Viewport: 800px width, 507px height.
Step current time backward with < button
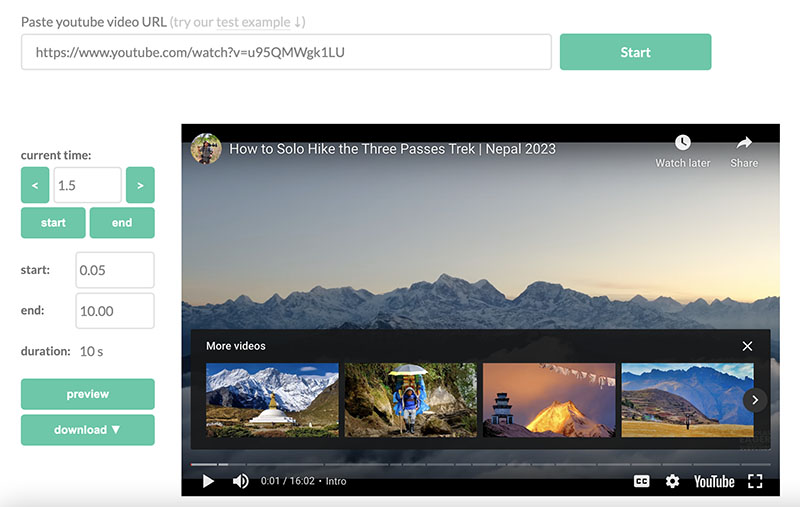(x=35, y=185)
